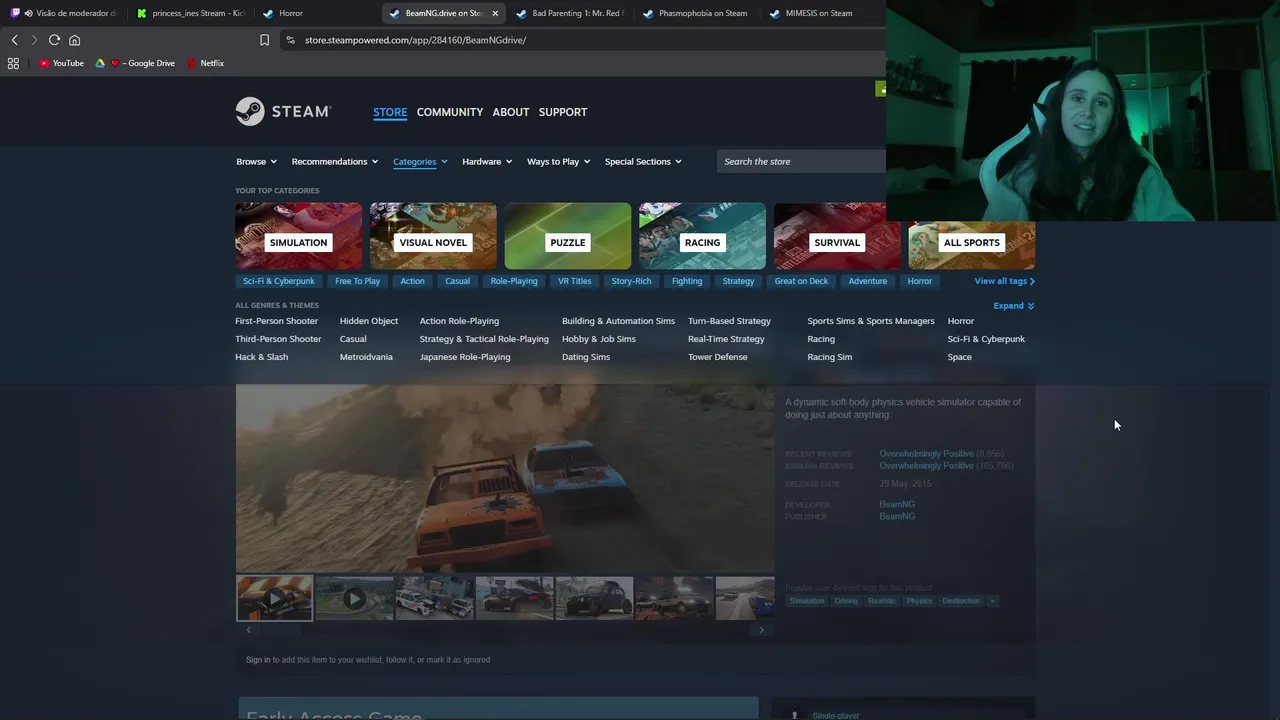This screenshot has height=720, width=1280.
Task: Open Space genre link
Action: click(x=959, y=357)
